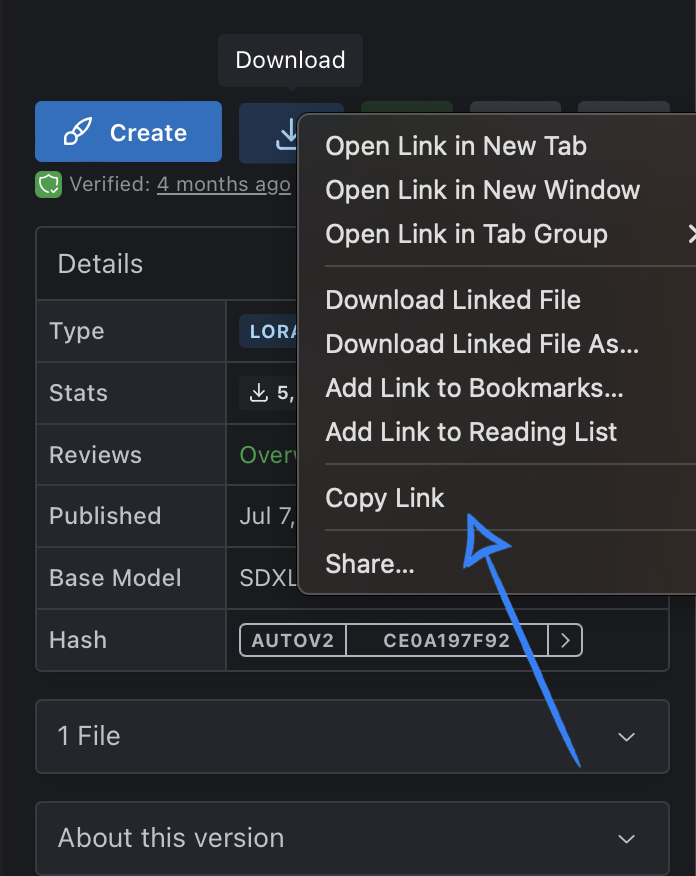Click the downloads count icon in Stats
The image size is (696, 876).
click(x=259, y=393)
